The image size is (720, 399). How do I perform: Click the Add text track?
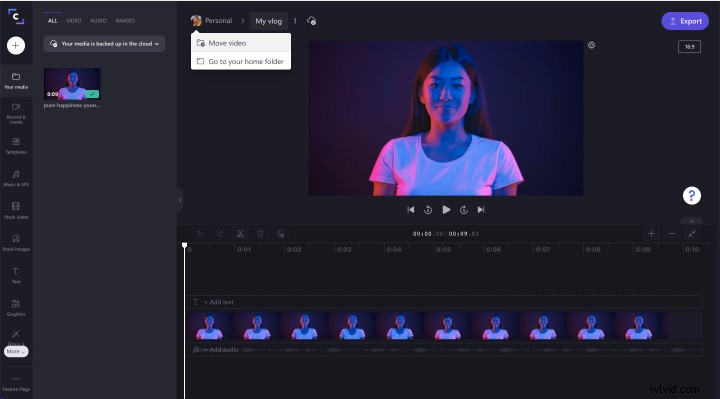coord(444,302)
